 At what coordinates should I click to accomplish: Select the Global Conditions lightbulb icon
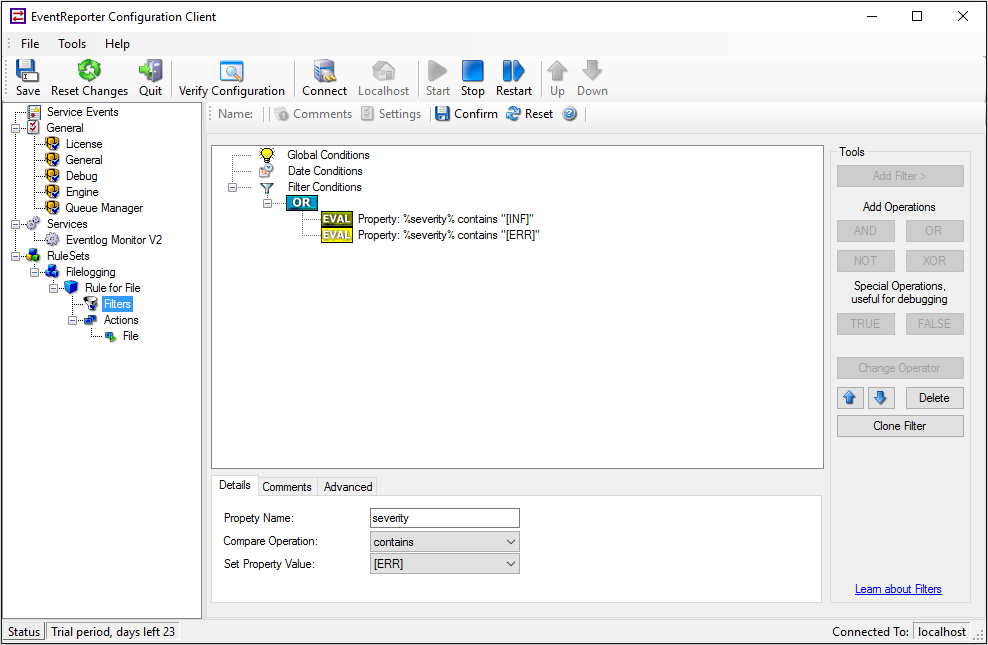point(267,154)
